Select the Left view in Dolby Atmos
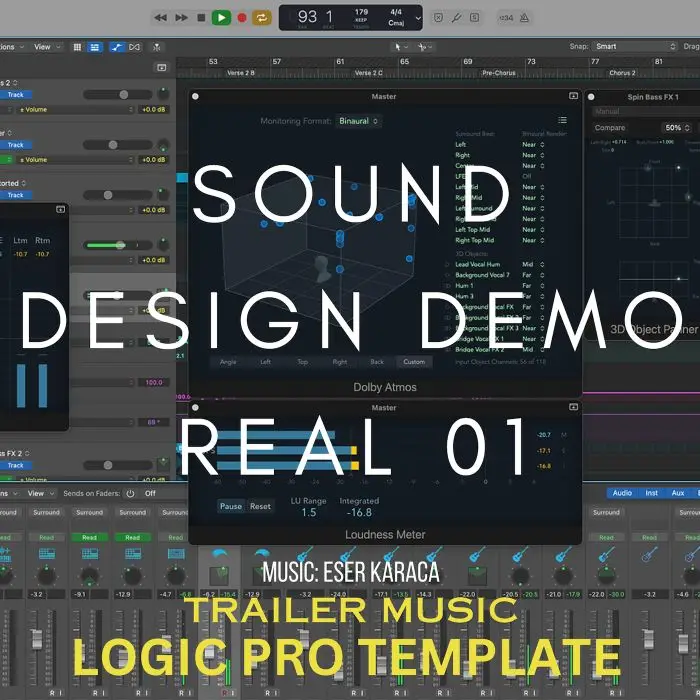Screen dimensions: 700x700 (x=266, y=362)
